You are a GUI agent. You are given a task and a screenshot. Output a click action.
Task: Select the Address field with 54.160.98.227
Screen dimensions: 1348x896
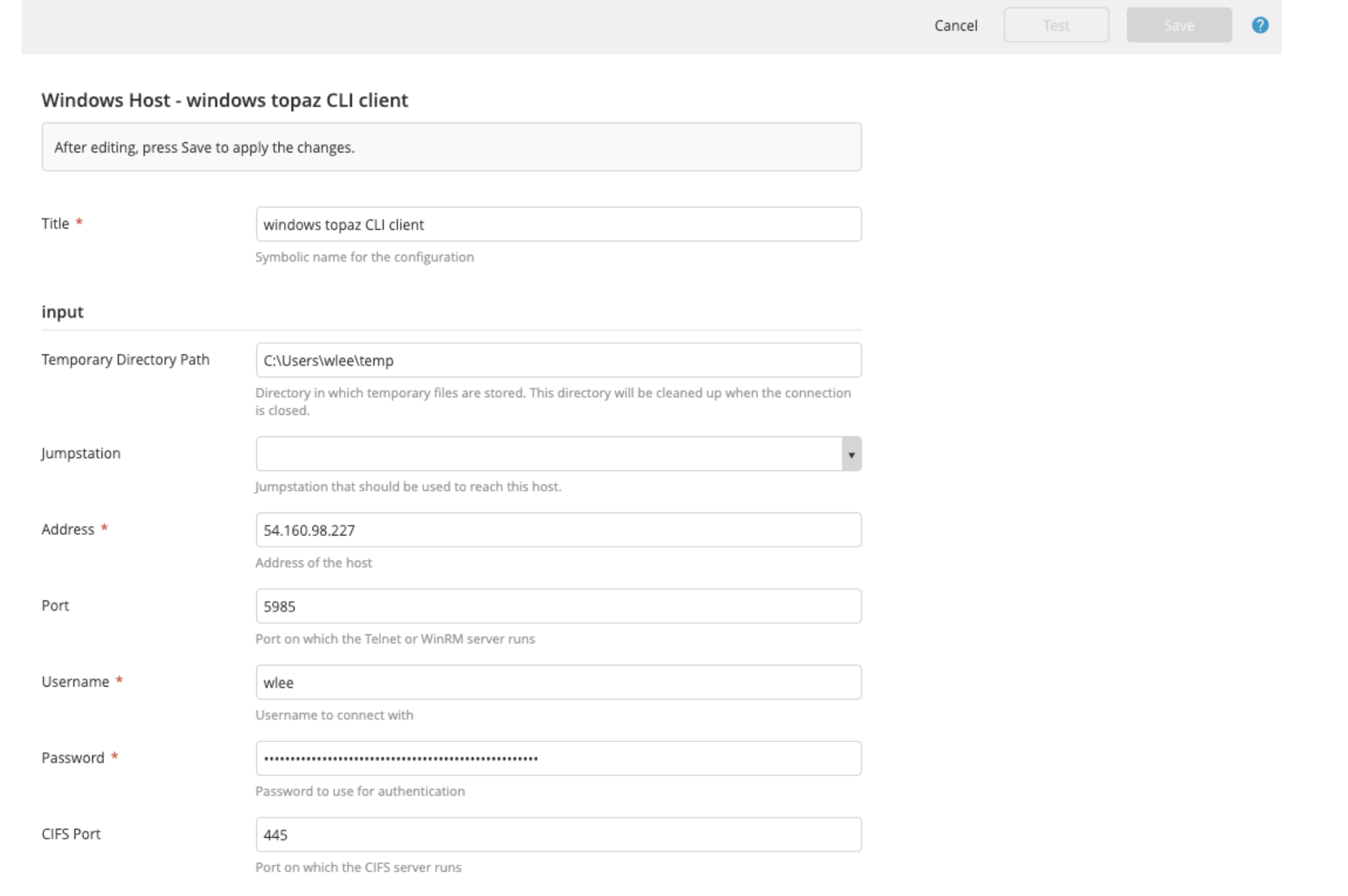coord(558,530)
